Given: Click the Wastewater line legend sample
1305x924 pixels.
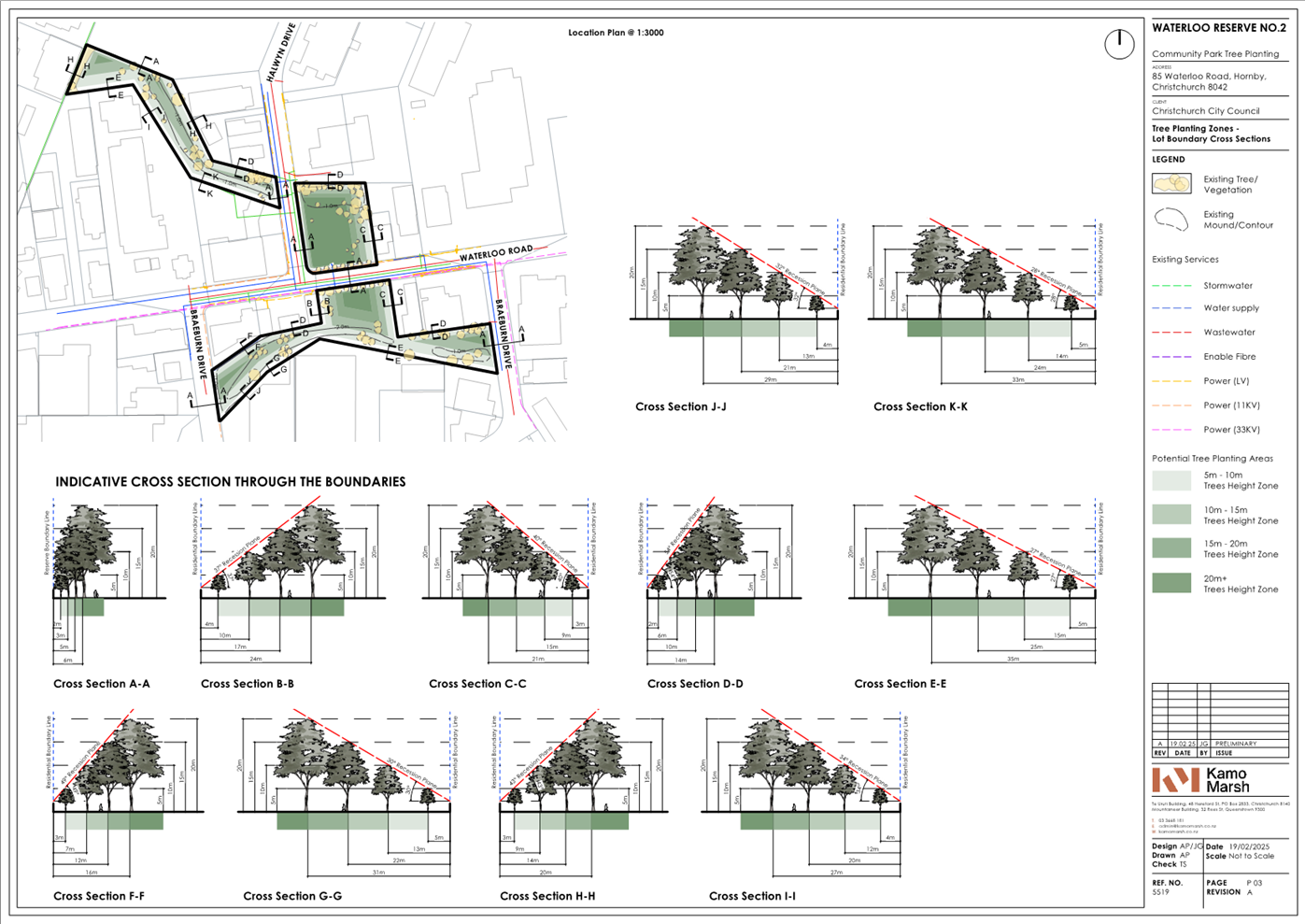Looking at the screenshot, I should [x=1171, y=333].
